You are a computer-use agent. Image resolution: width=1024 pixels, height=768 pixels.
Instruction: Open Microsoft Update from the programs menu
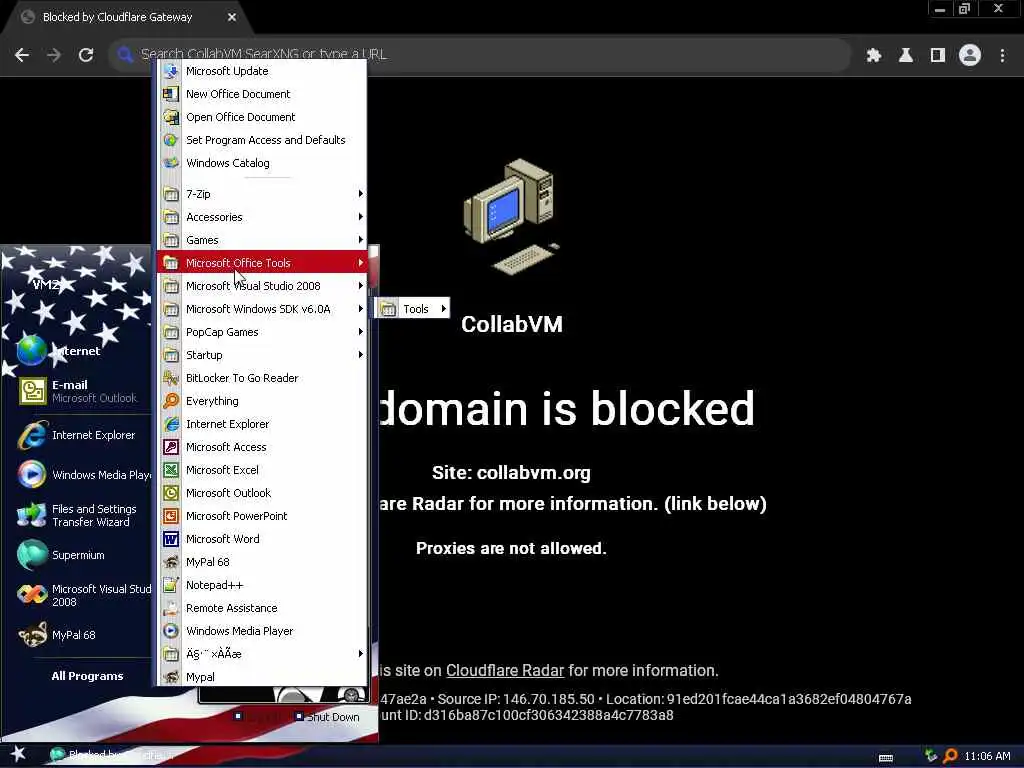click(x=263, y=71)
